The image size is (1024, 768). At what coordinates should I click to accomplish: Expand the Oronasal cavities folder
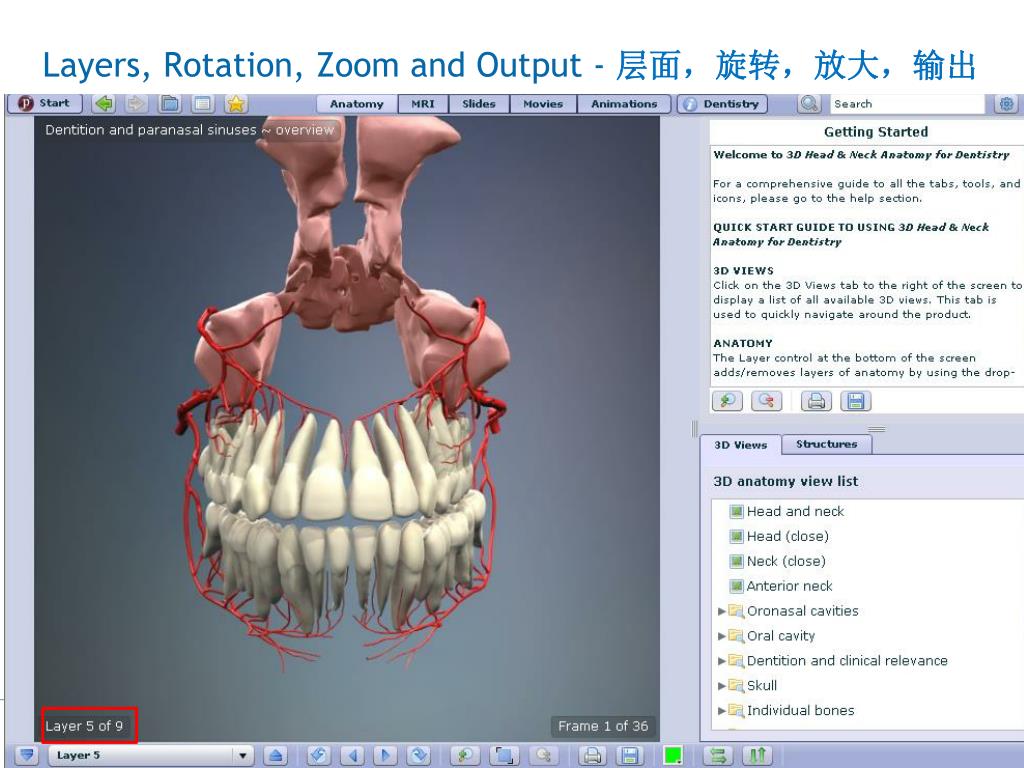[x=722, y=611]
